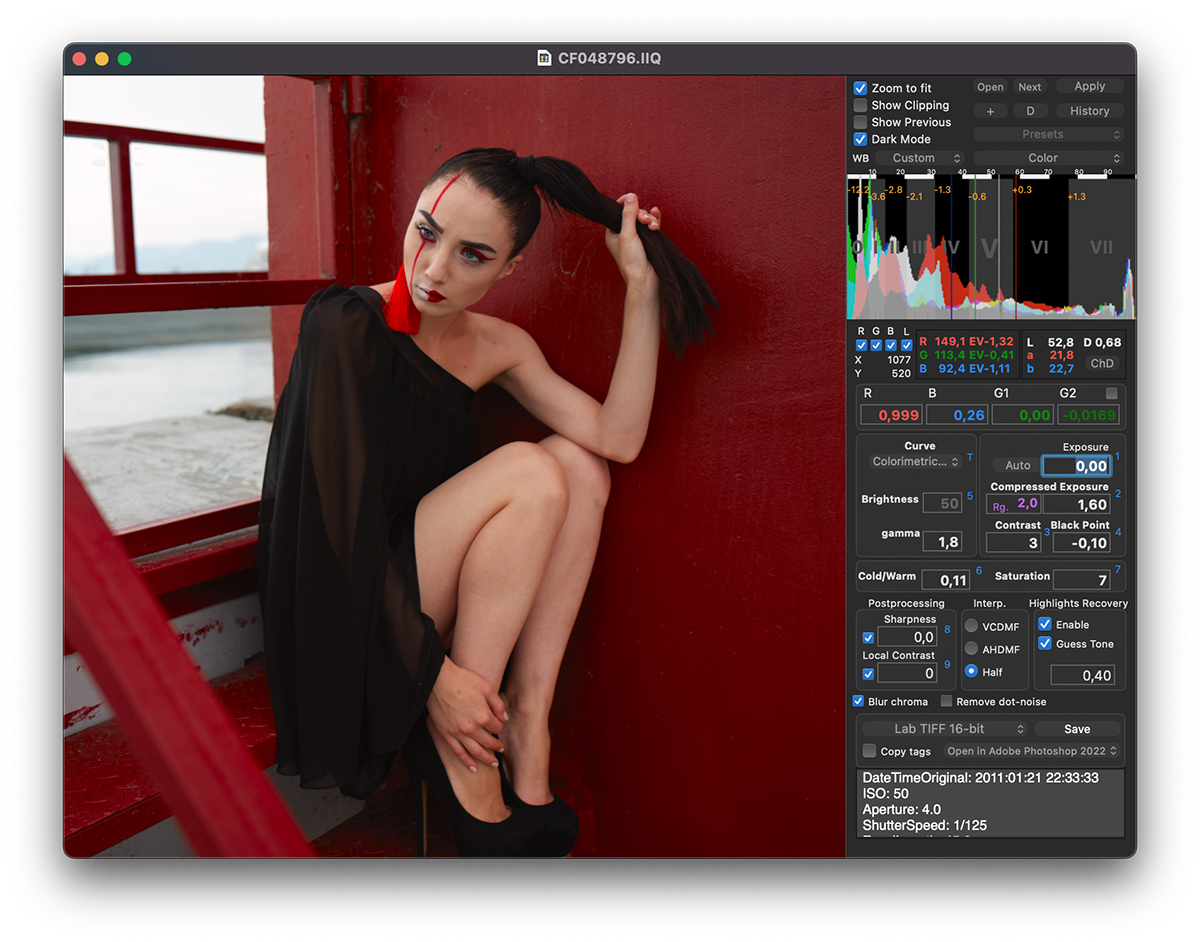Uncheck the B channel checkbox
Screen dimensions: 1200x942
(x=891, y=345)
